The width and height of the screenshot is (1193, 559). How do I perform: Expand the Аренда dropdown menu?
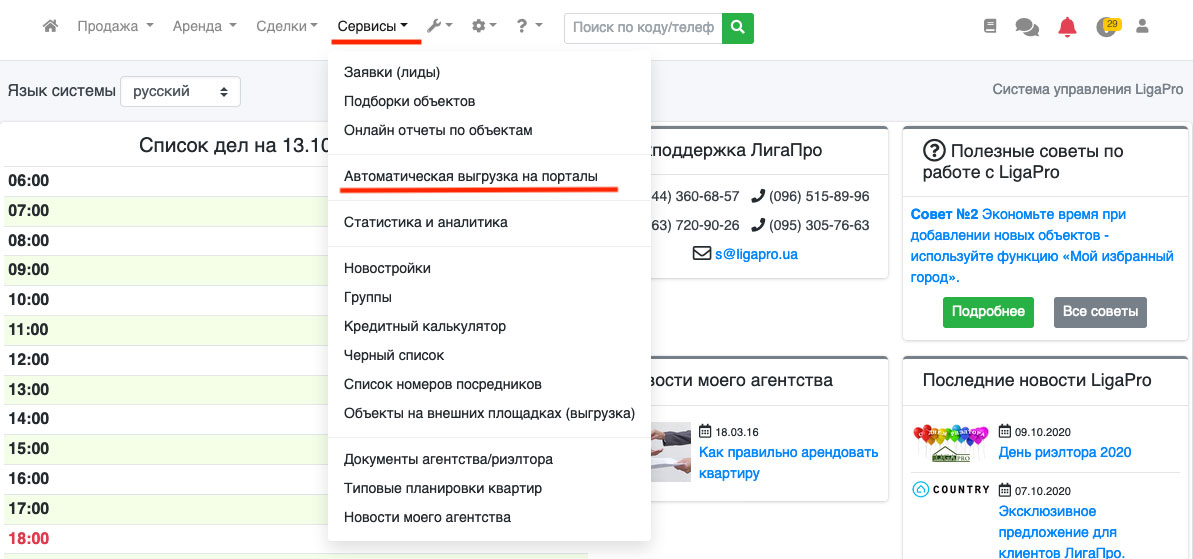tap(204, 27)
